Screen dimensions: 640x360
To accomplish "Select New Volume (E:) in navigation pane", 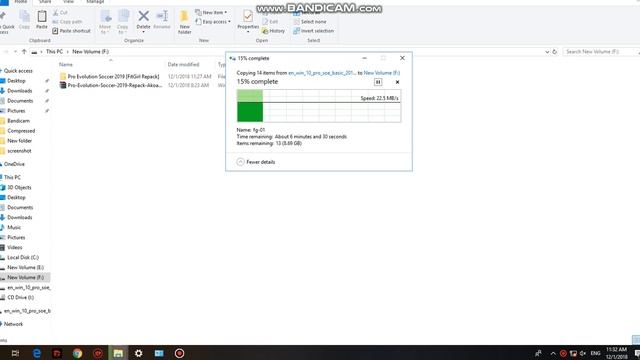I will [25, 267].
